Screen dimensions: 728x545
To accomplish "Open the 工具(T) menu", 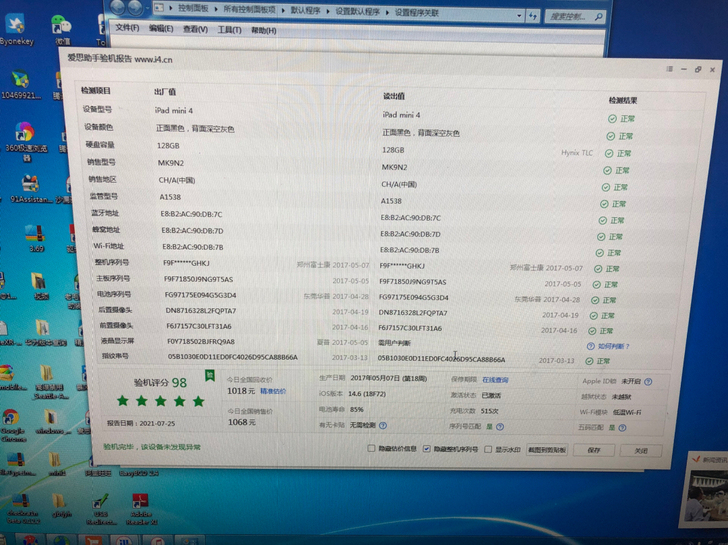I will click(x=229, y=30).
